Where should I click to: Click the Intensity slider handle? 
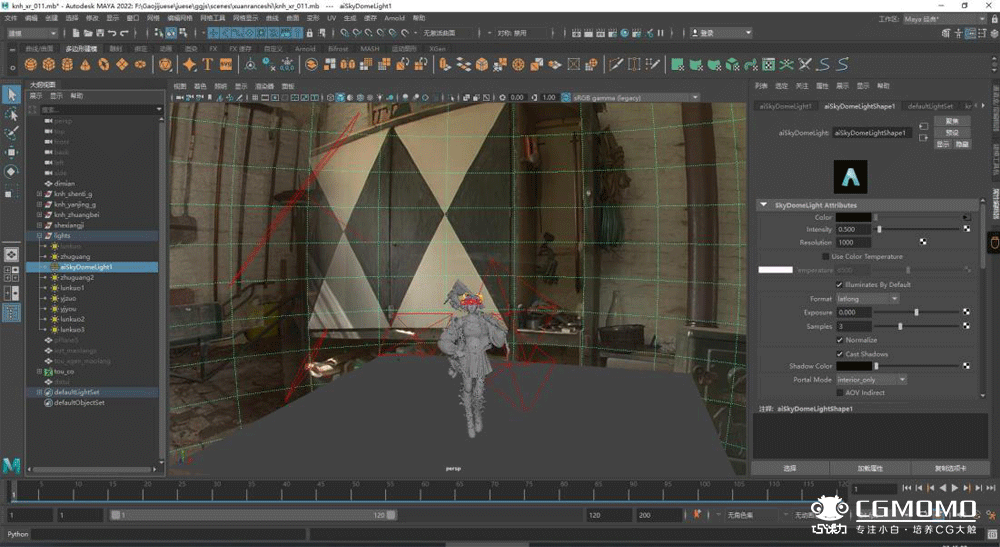[x=879, y=229]
